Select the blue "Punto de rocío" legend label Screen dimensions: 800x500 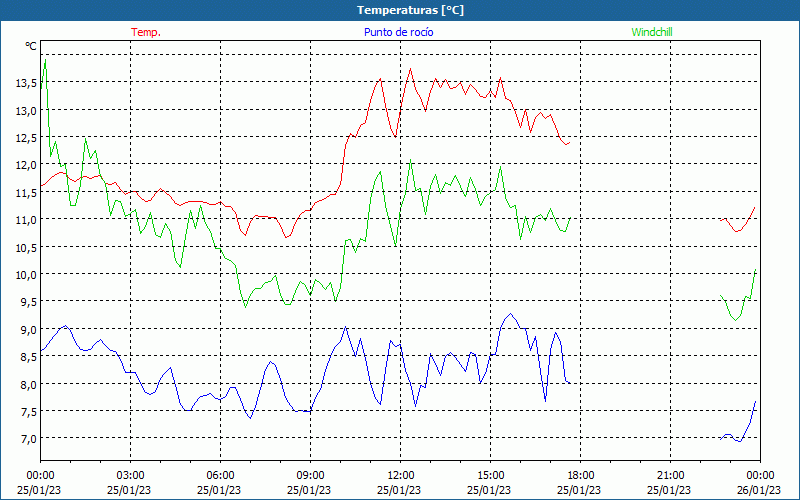coord(398,32)
